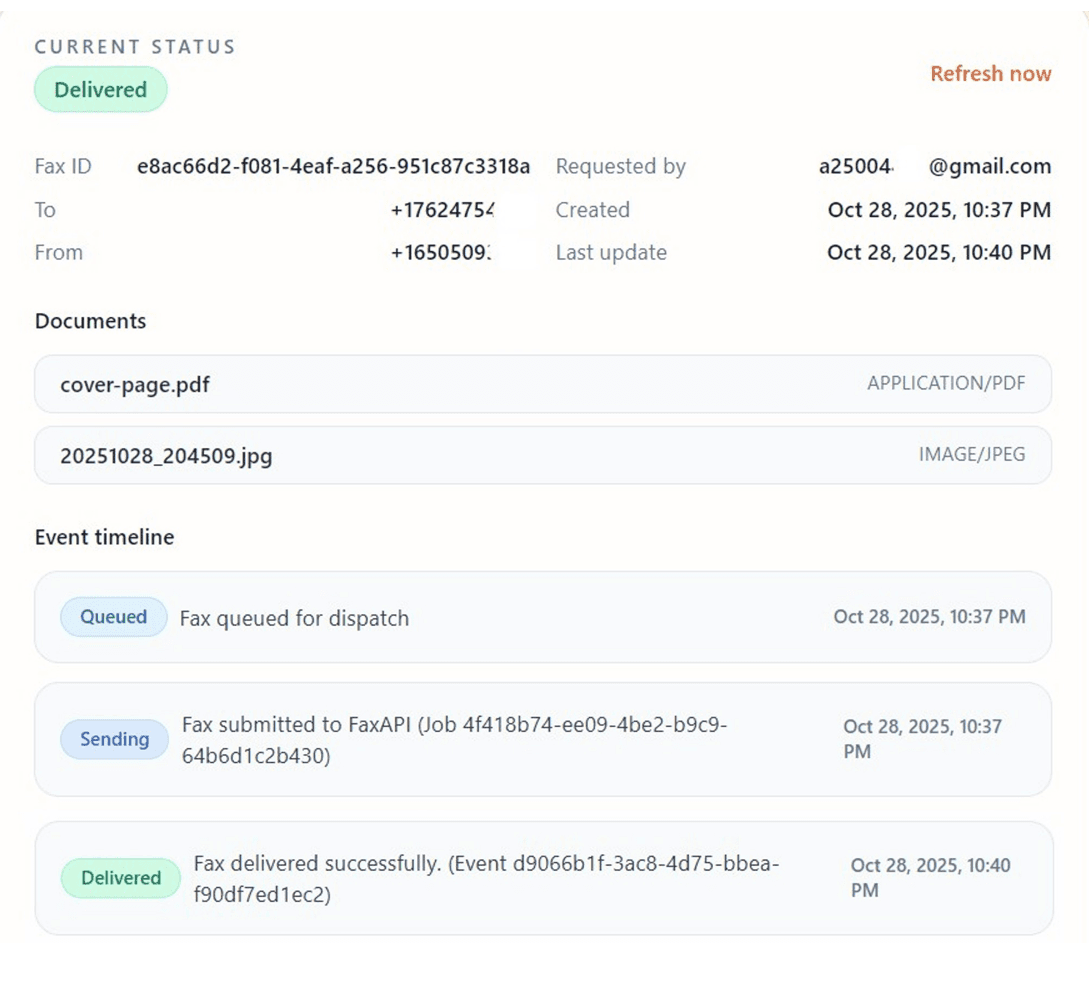Click the From sender phone number
This screenshot has height=982, width=1089.
(442, 253)
